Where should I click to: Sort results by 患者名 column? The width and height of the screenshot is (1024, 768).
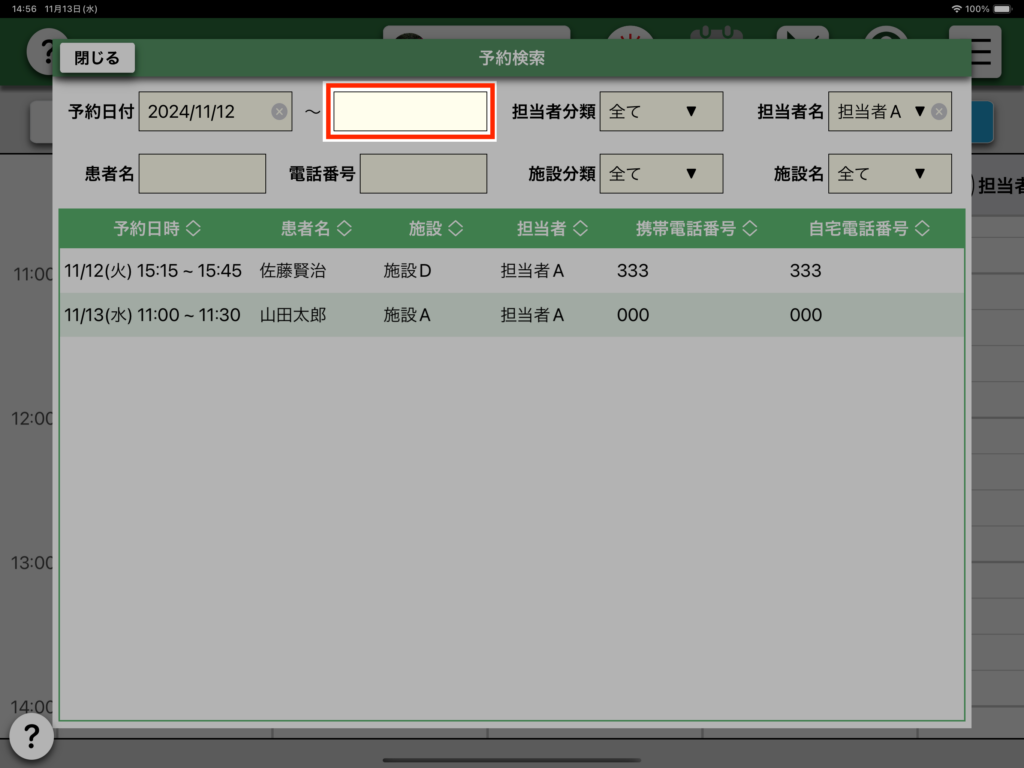pyautogui.click(x=316, y=229)
